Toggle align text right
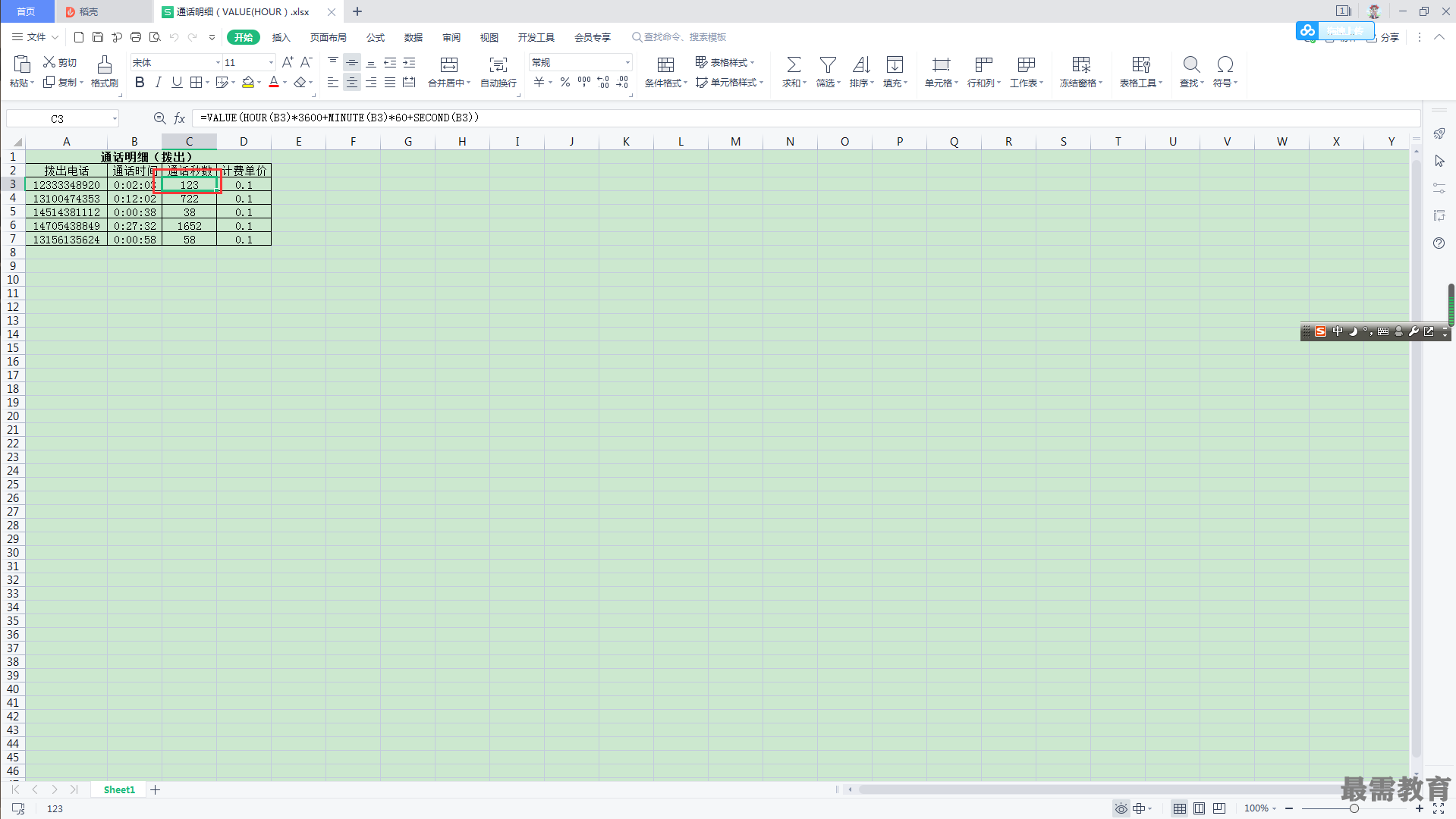Screen dimensions: 1456x819 371,83
